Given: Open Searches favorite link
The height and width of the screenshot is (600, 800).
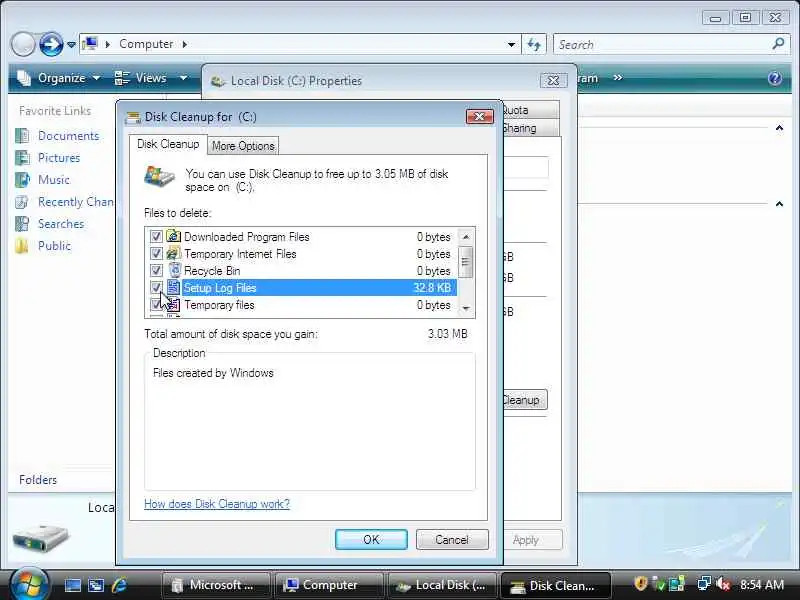Looking at the screenshot, I should (61, 224).
